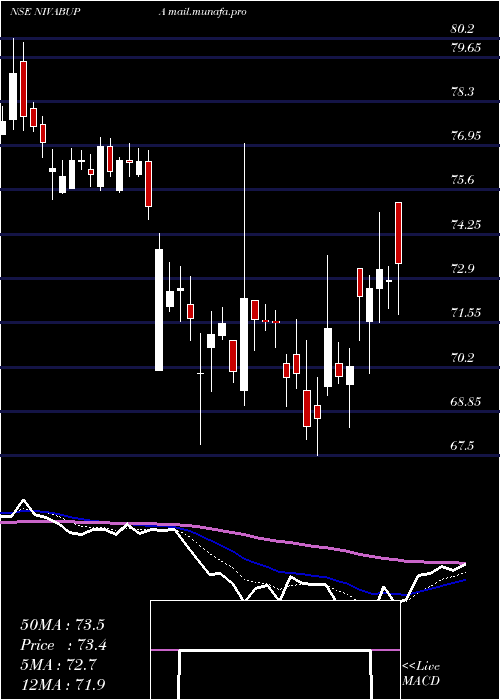Click the 12MA : 71.9 readout
The height and width of the screenshot is (700, 500).
(x=62, y=684)
